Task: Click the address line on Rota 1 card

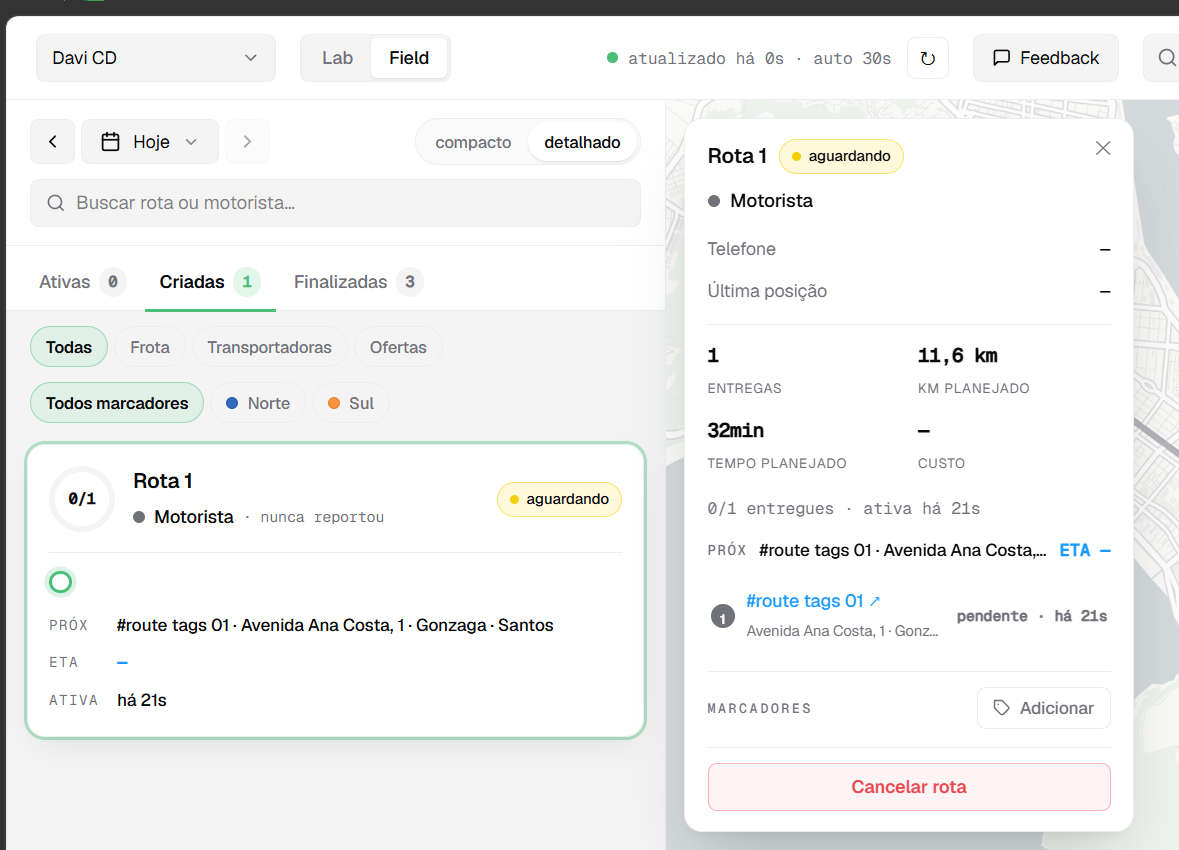Action: point(335,625)
